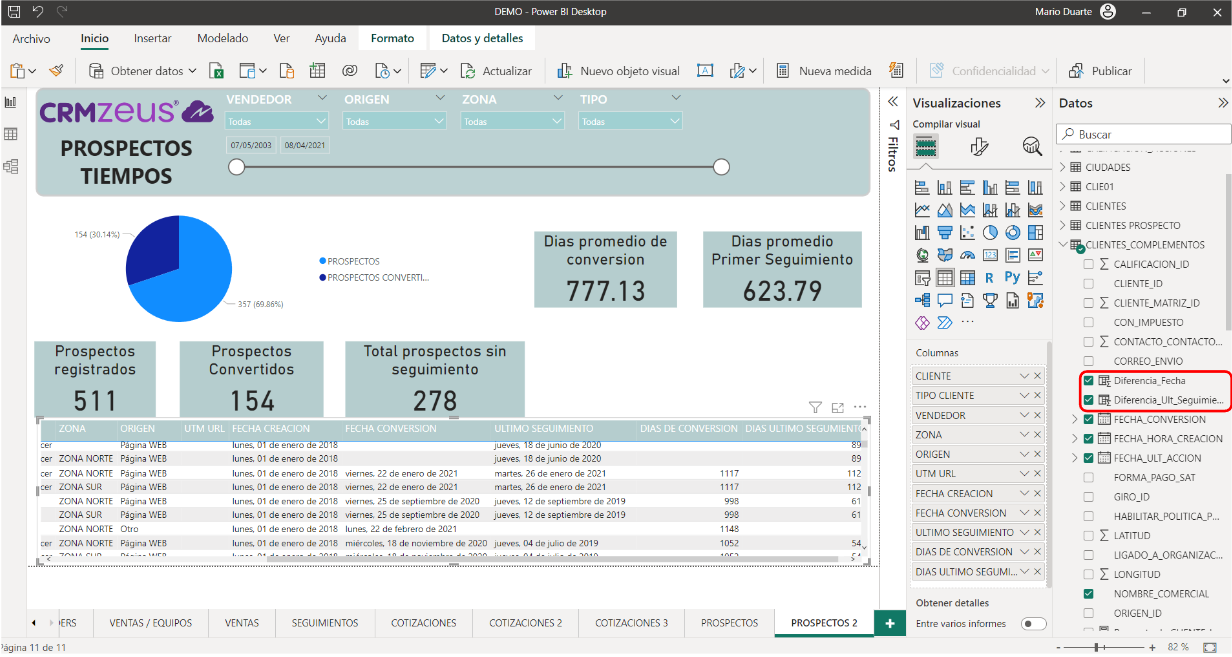This screenshot has height=657, width=1232.
Task: Expand the FECHA_CONVERSION date hierarchy
Action: (x=1075, y=419)
